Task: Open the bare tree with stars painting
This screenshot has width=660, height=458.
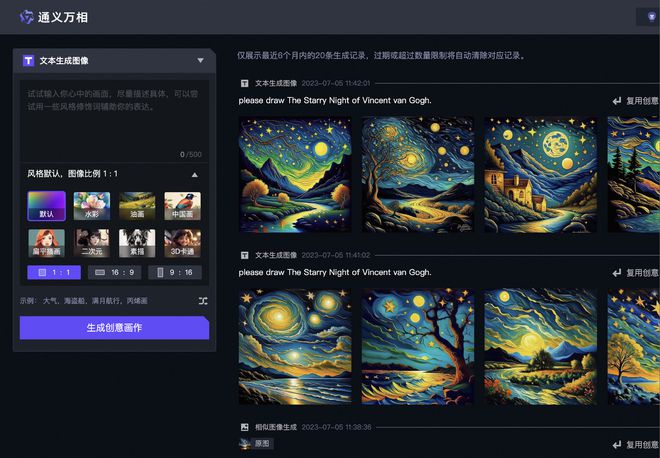Action: click(418, 346)
